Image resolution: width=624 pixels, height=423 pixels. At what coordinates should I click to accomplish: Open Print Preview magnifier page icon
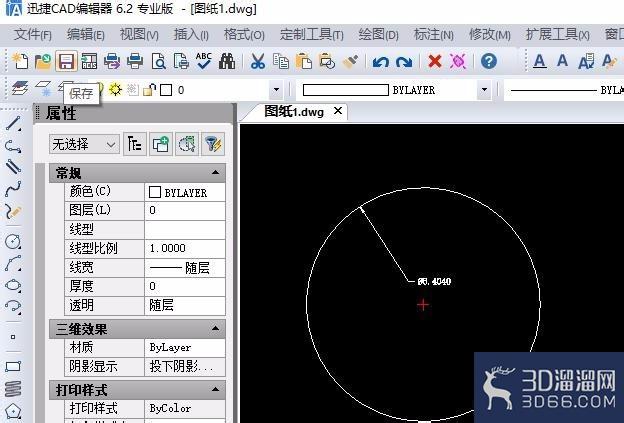pyautogui.click(x=158, y=61)
